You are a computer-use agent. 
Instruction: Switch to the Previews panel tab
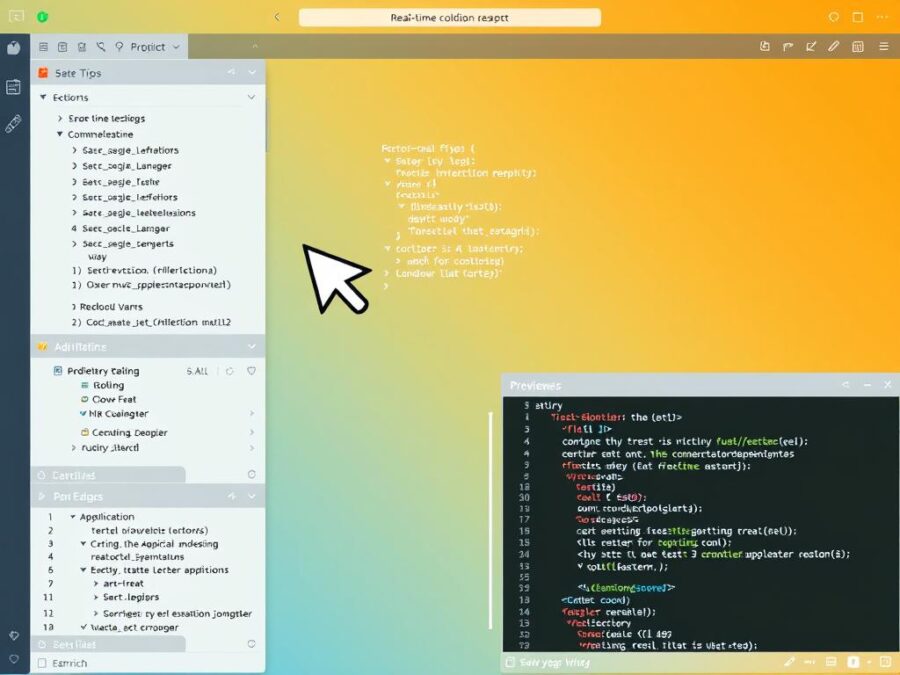click(537, 385)
